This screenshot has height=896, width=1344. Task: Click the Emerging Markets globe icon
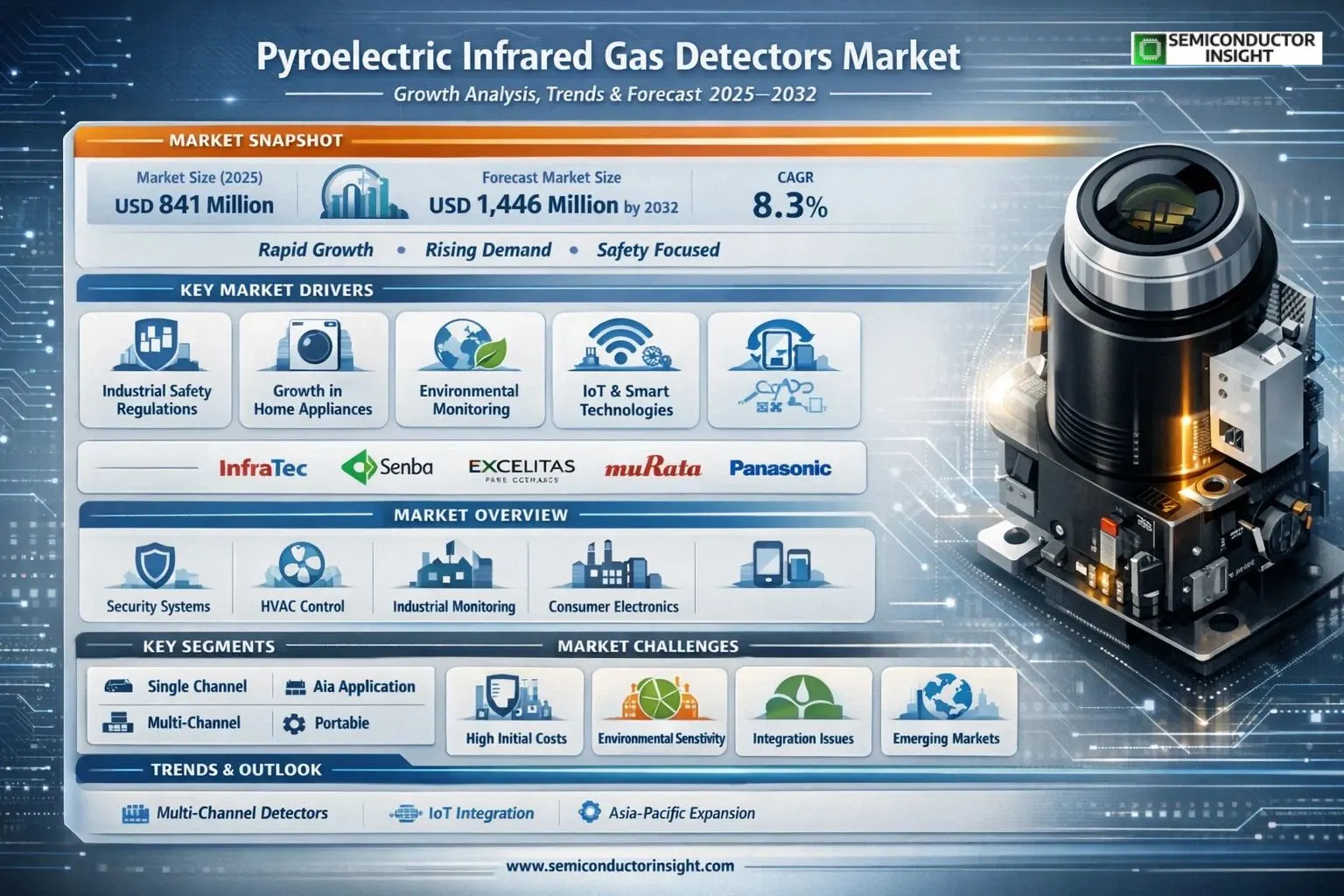[947, 698]
